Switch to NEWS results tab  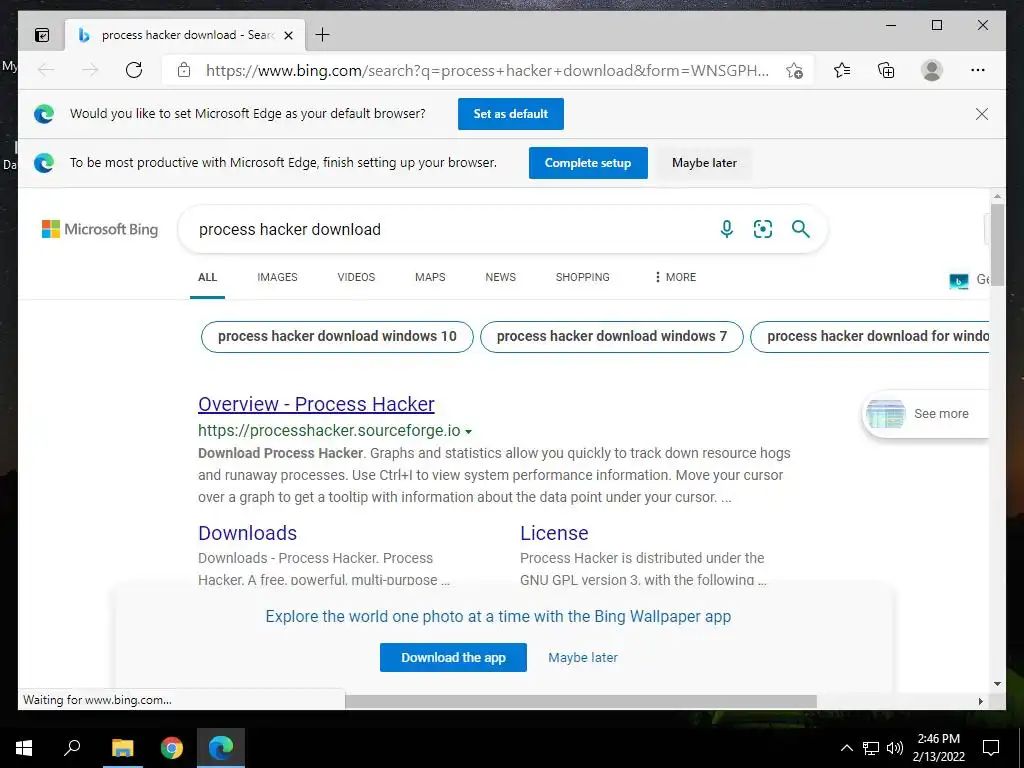click(x=500, y=277)
